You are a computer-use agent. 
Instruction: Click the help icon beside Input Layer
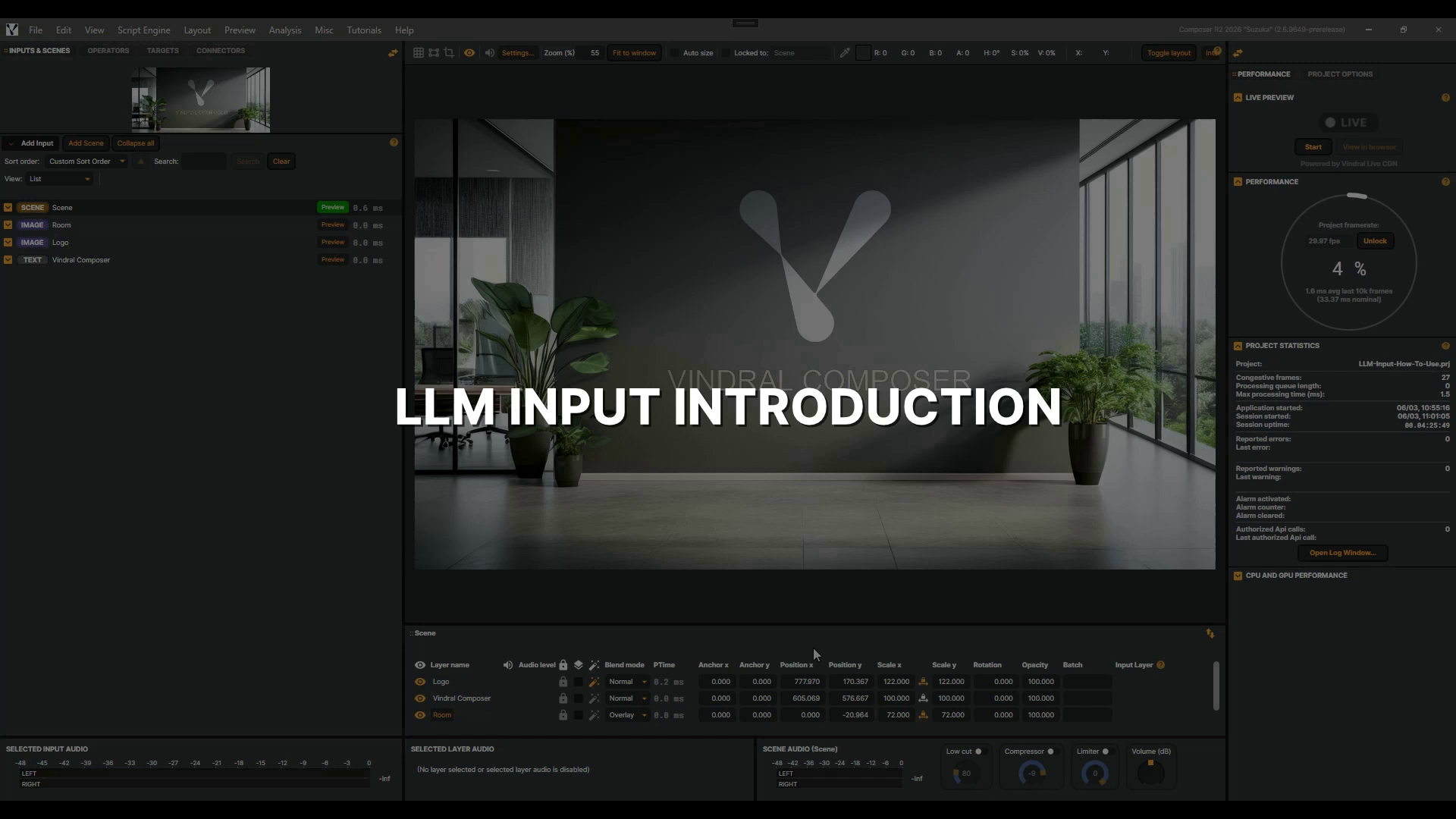tap(1160, 665)
